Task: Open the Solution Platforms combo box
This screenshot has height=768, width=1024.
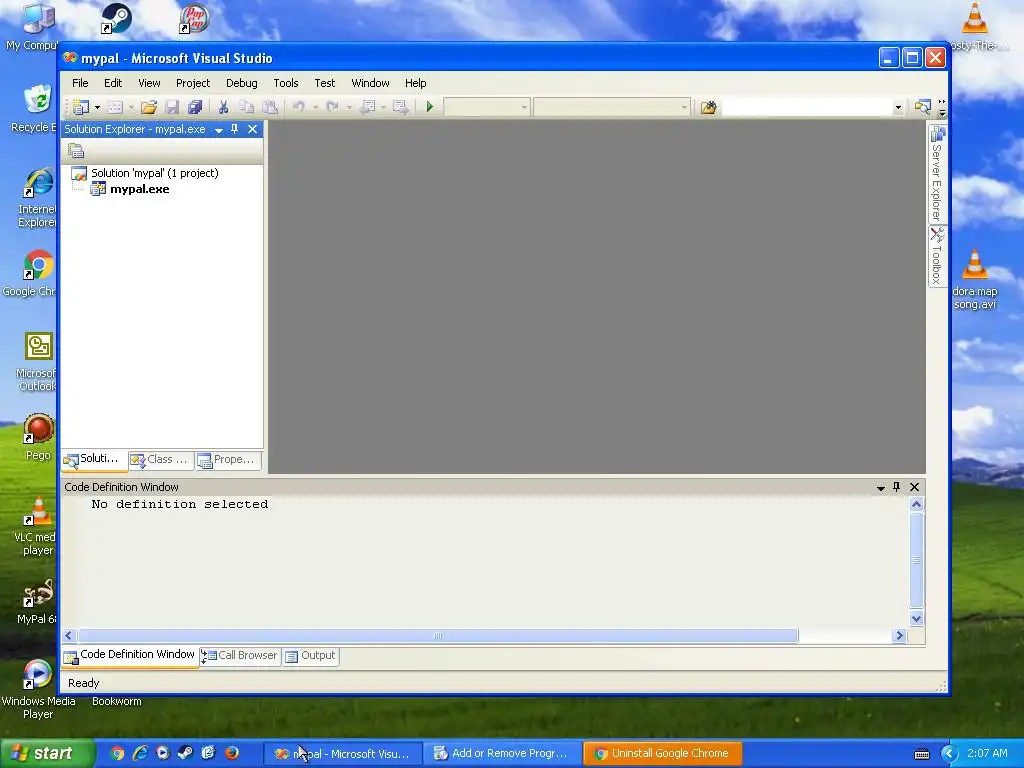Action: pos(611,107)
